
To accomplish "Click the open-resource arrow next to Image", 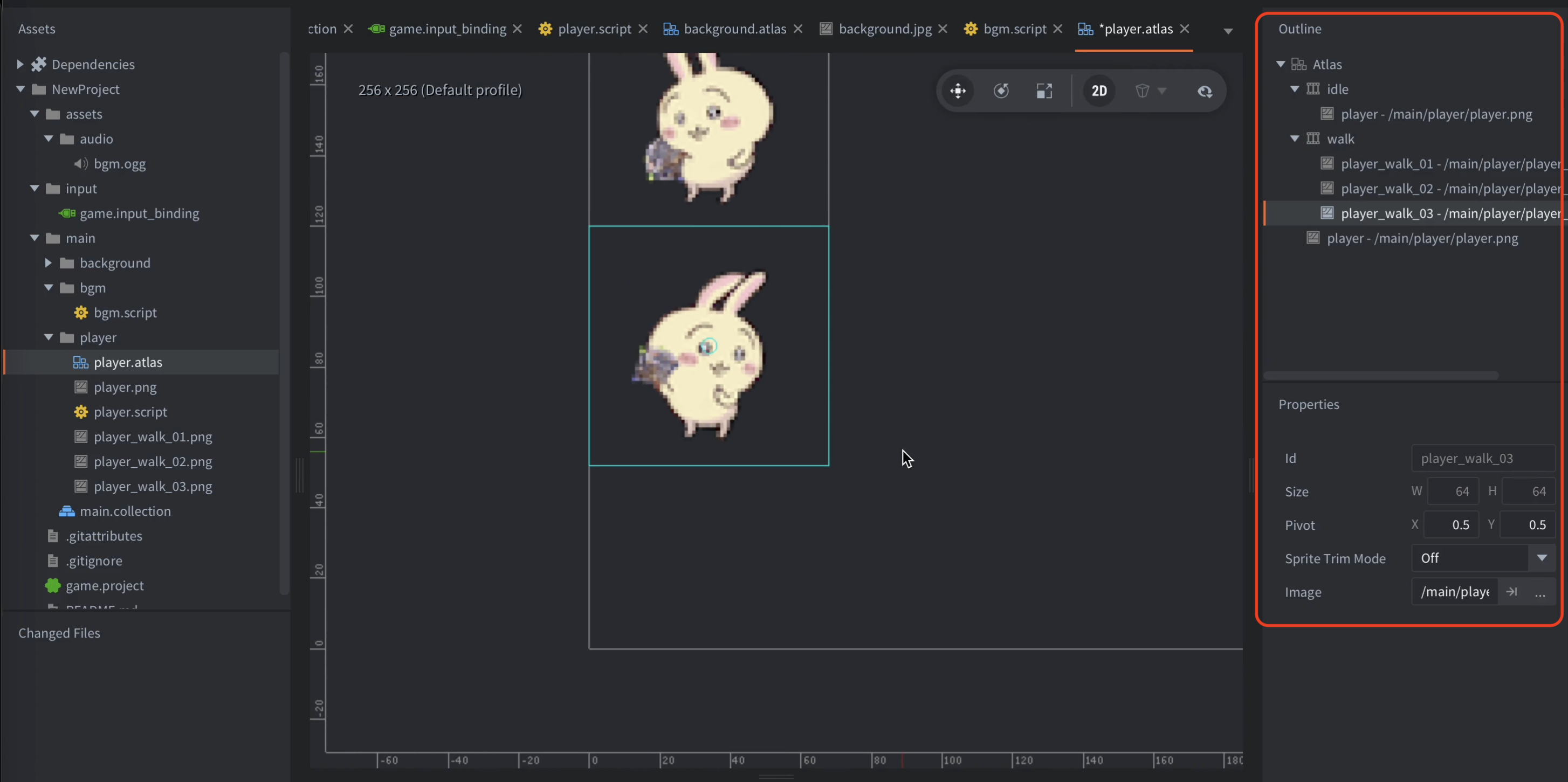I will [1511, 592].
